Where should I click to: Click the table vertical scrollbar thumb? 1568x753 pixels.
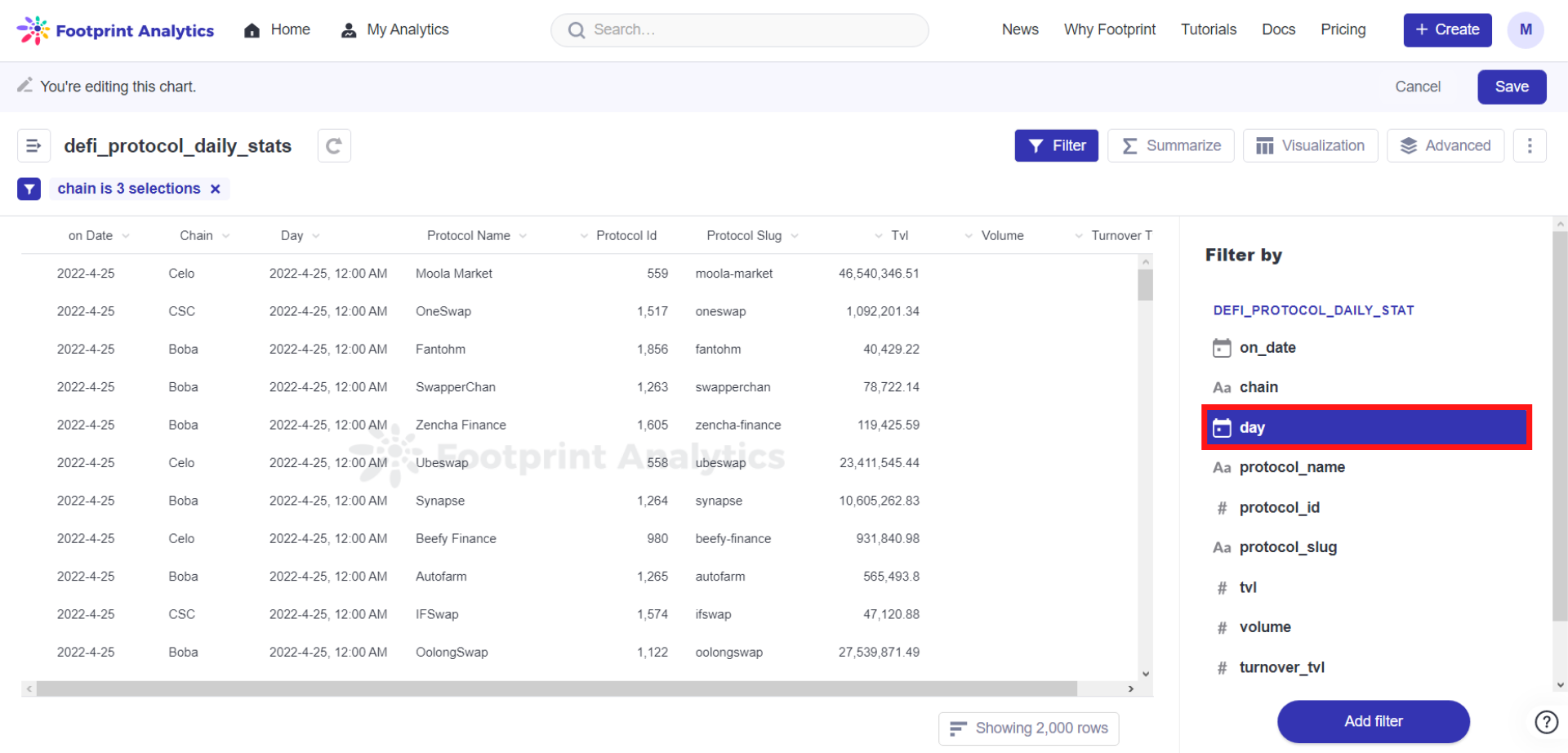pos(1145,286)
